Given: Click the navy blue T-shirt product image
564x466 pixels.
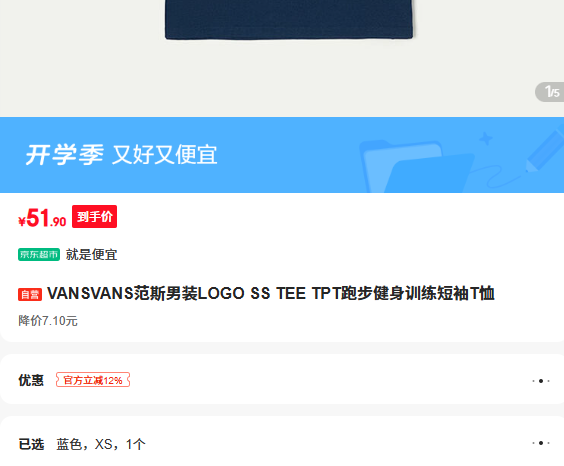Looking at the screenshot, I should (289, 19).
